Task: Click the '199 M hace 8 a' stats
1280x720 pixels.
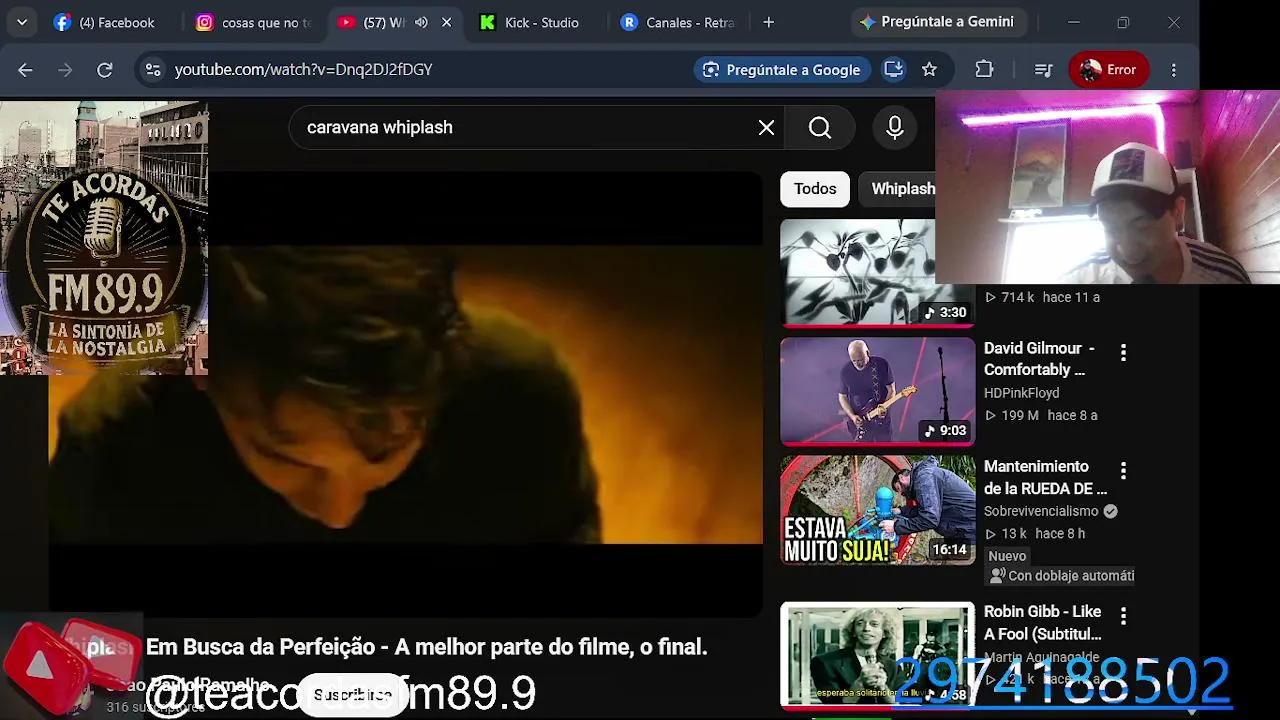Action: point(1040,415)
